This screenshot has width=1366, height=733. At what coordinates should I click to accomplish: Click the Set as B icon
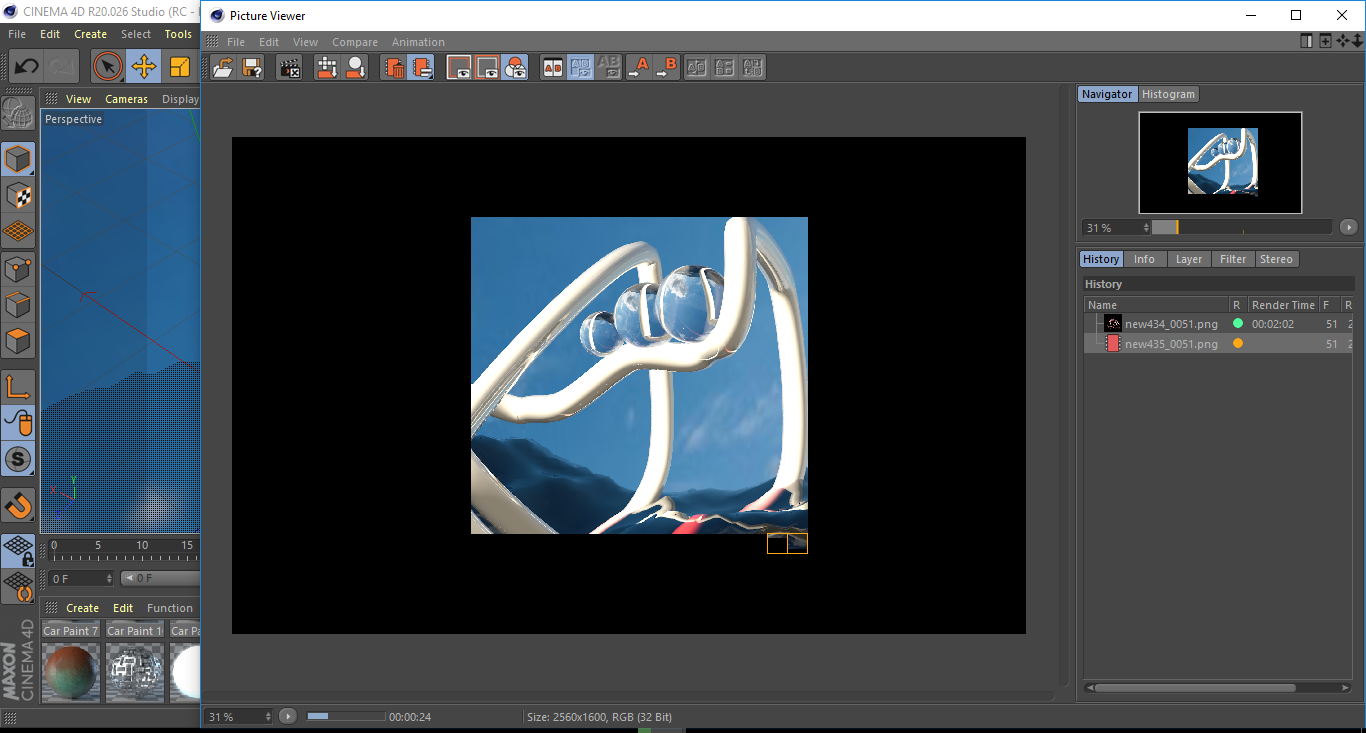(666, 67)
